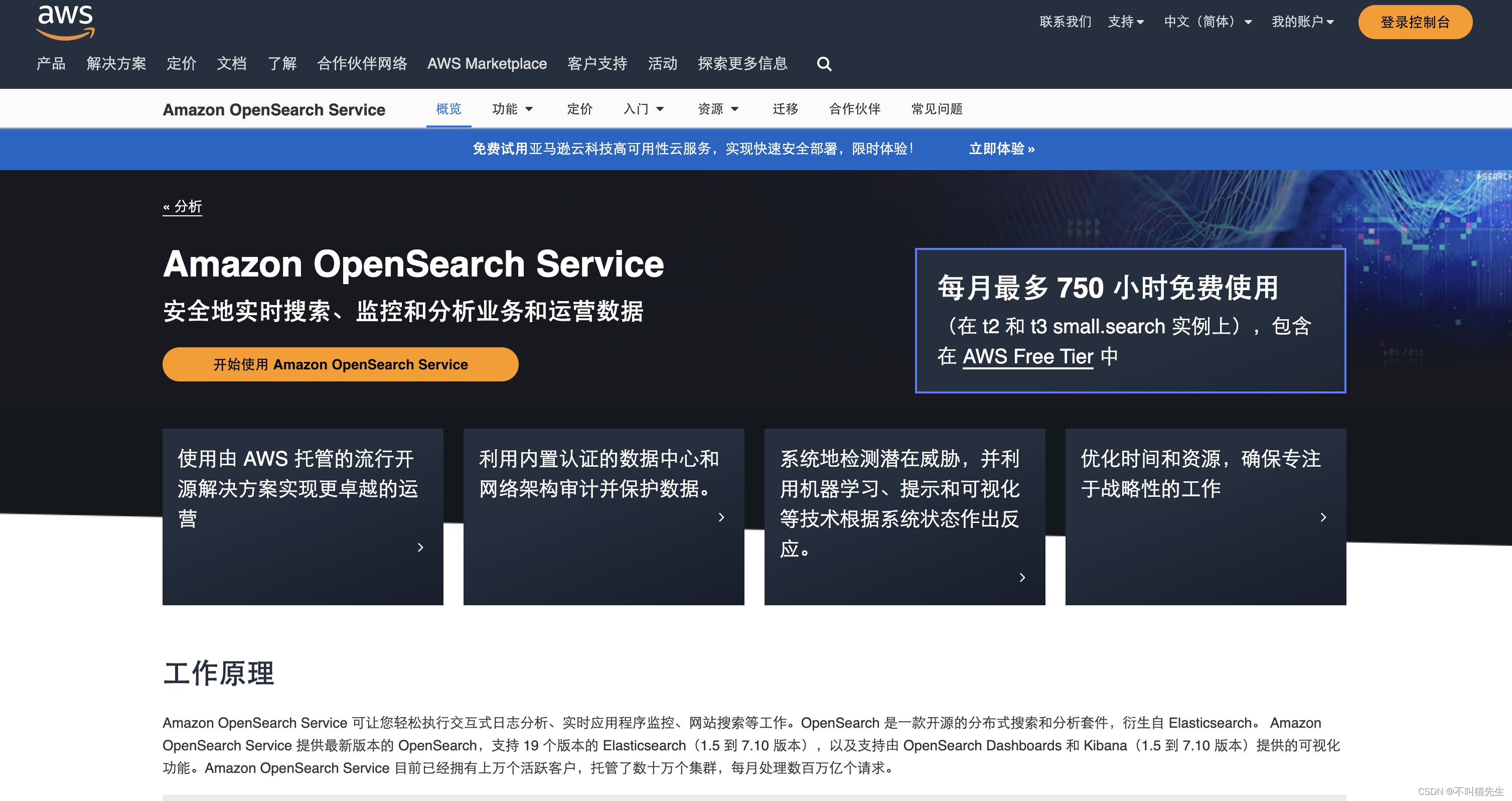Expand the 功能 dropdown

click(x=513, y=108)
